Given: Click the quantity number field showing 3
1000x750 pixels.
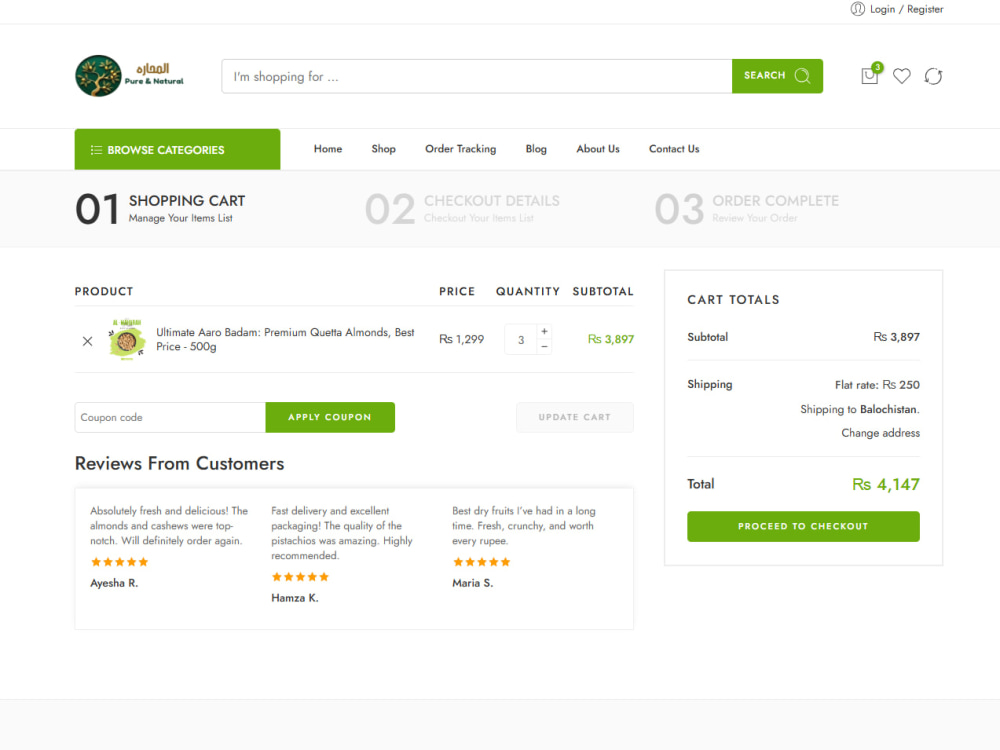Looking at the screenshot, I should (521, 340).
